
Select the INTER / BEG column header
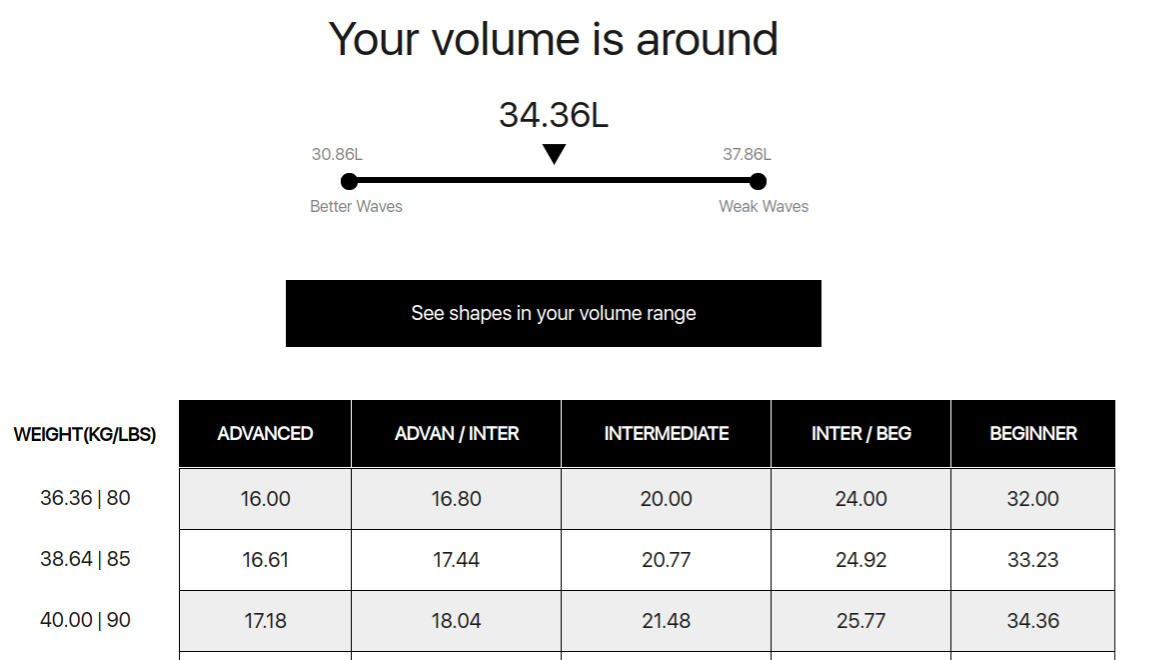(x=861, y=433)
